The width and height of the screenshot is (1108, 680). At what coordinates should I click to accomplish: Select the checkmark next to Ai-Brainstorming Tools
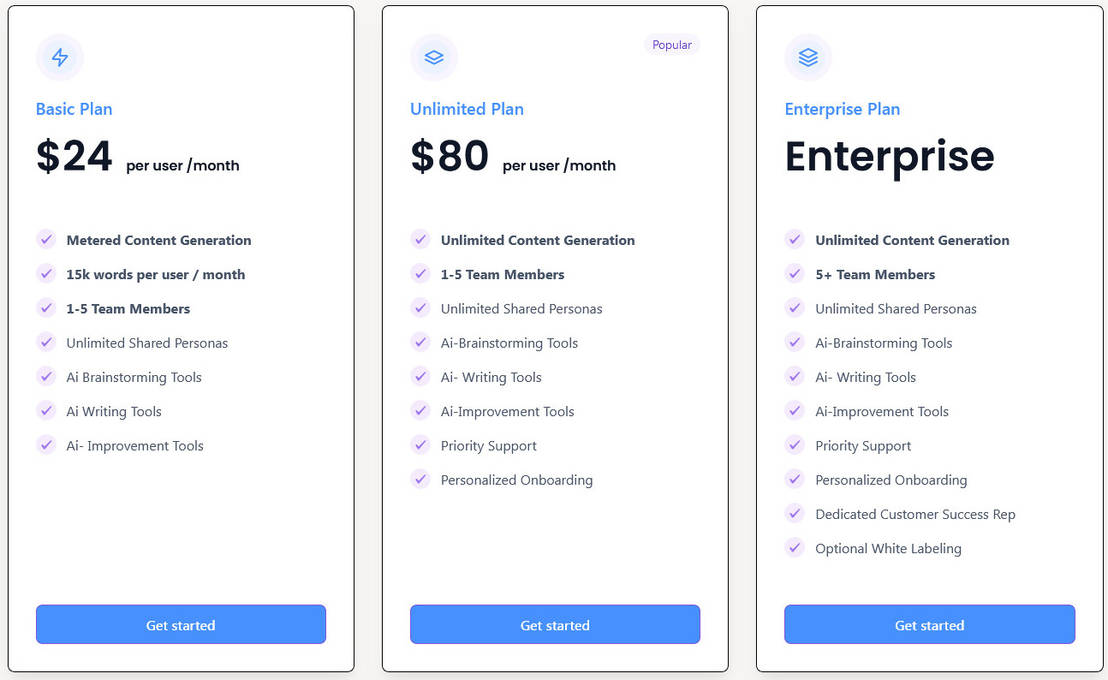[x=420, y=343]
